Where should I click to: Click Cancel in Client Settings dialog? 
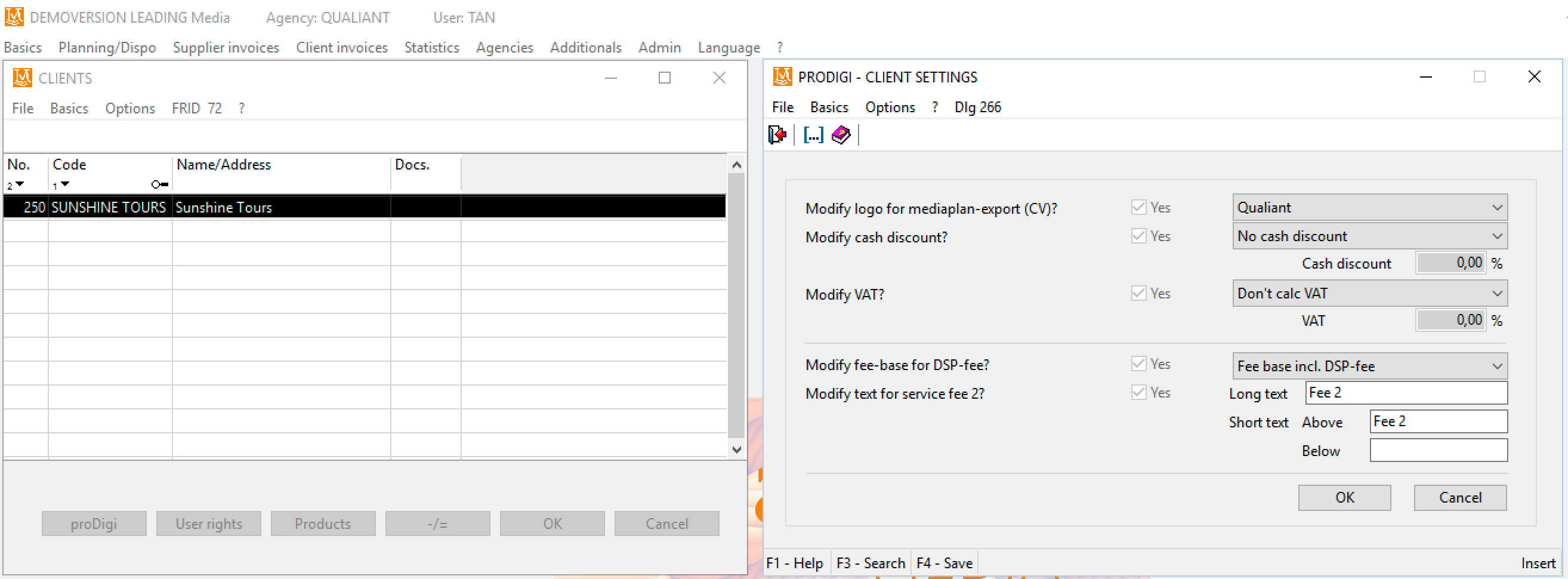[x=1459, y=497]
